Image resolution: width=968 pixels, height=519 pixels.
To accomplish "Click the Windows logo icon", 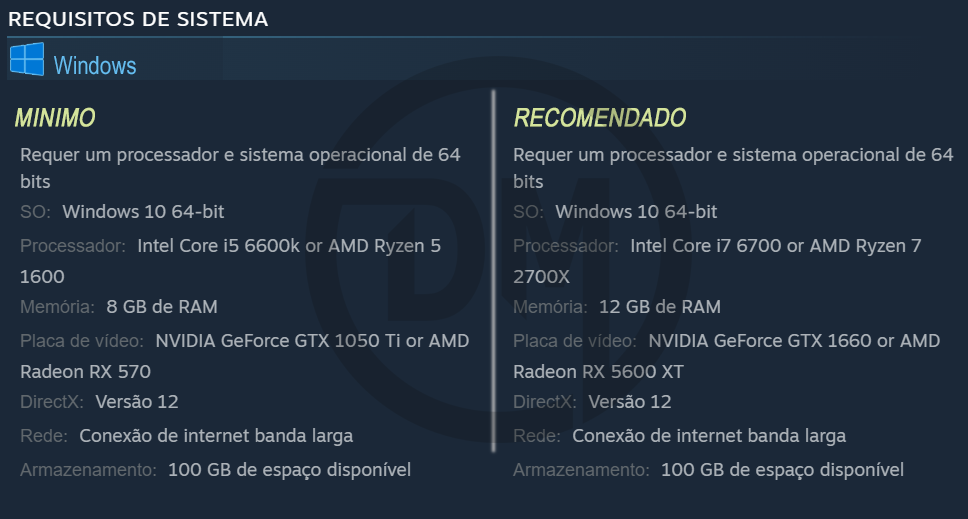I will point(27,59).
